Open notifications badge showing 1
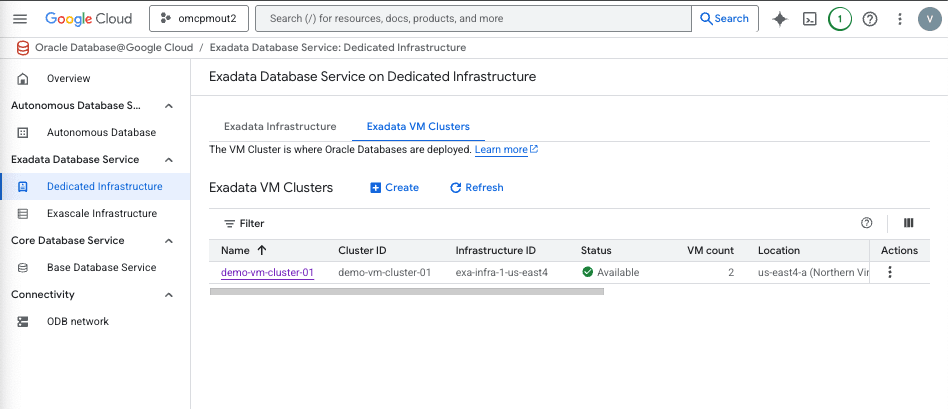 840,19
